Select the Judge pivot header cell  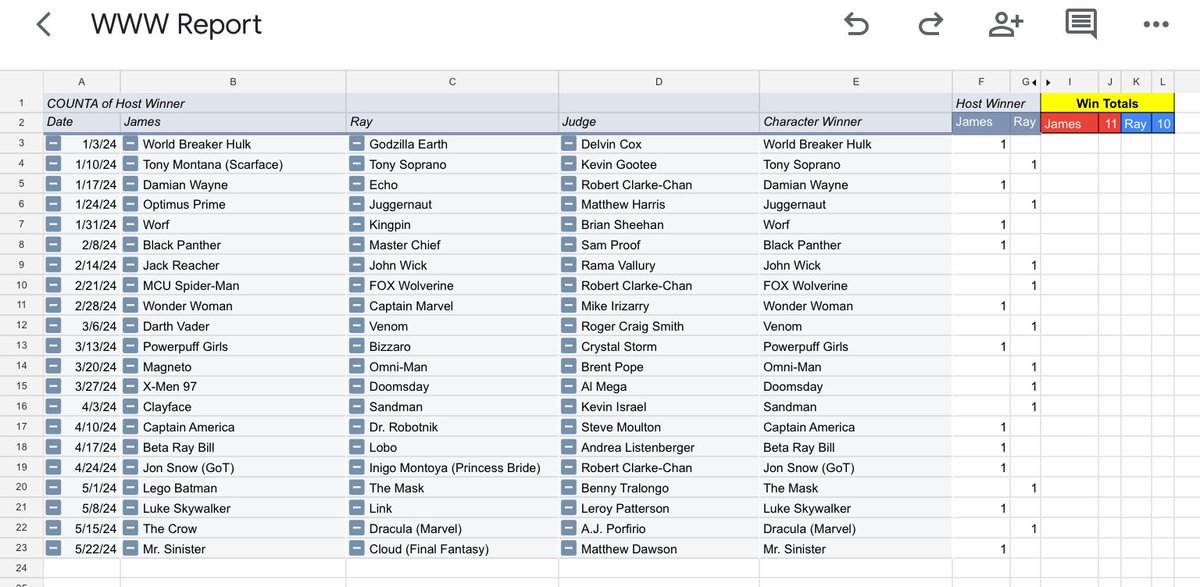[659, 122]
